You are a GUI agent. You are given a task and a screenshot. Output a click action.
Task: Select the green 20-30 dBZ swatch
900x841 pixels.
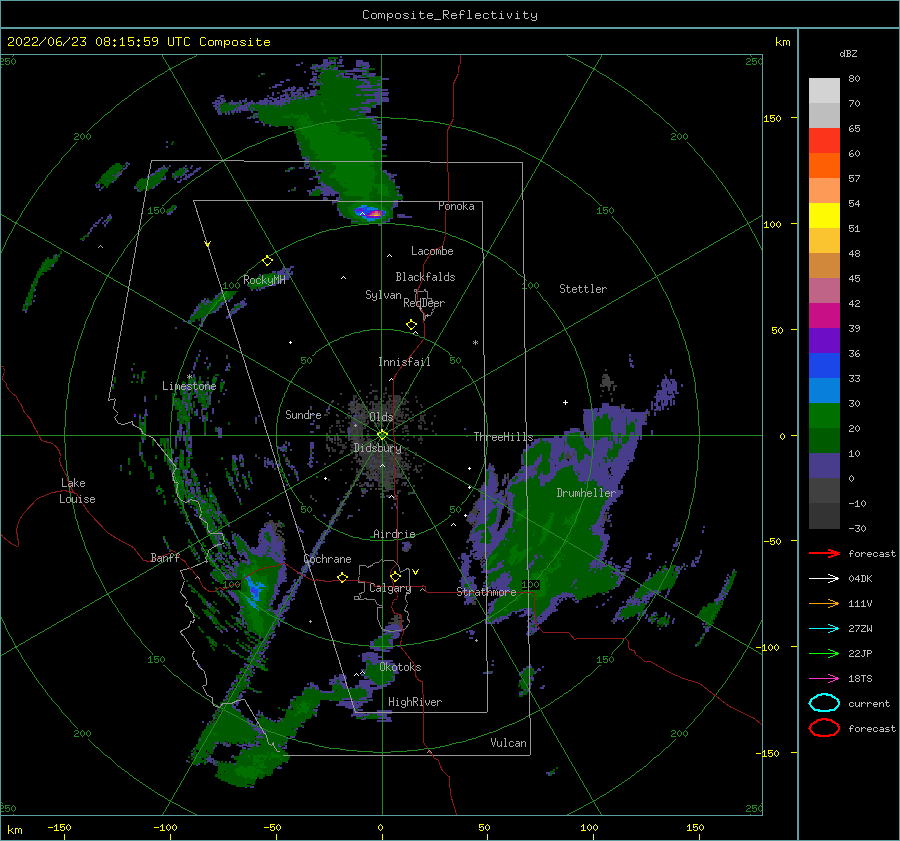[824, 416]
